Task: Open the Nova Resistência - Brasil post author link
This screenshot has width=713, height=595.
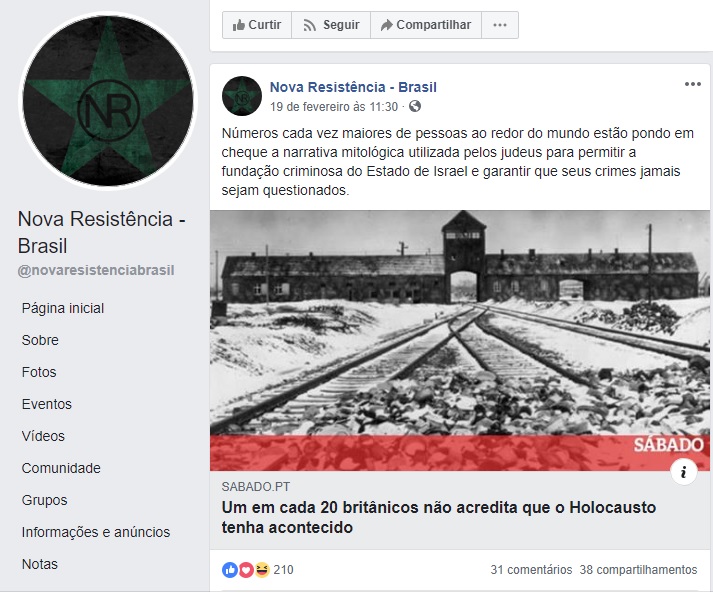Action: [x=353, y=87]
